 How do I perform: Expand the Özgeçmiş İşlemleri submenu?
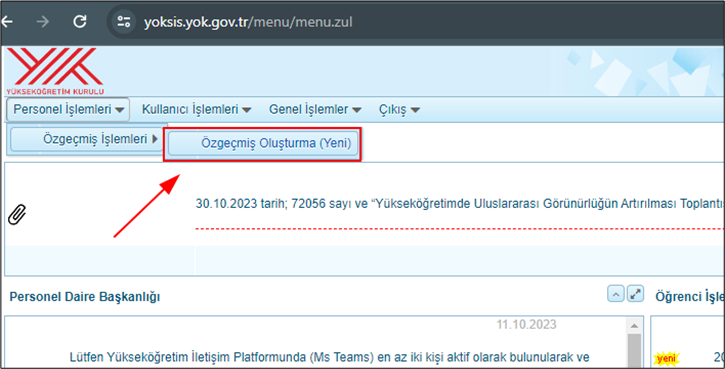click(x=87, y=139)
